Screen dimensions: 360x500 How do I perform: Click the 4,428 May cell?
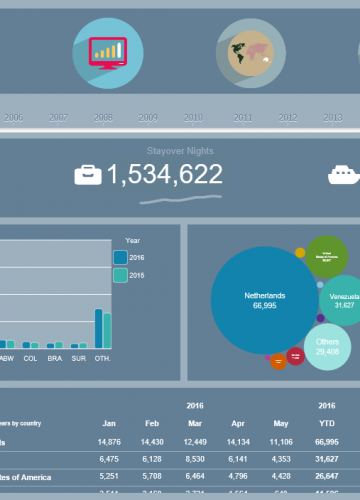tap(281, 476)
